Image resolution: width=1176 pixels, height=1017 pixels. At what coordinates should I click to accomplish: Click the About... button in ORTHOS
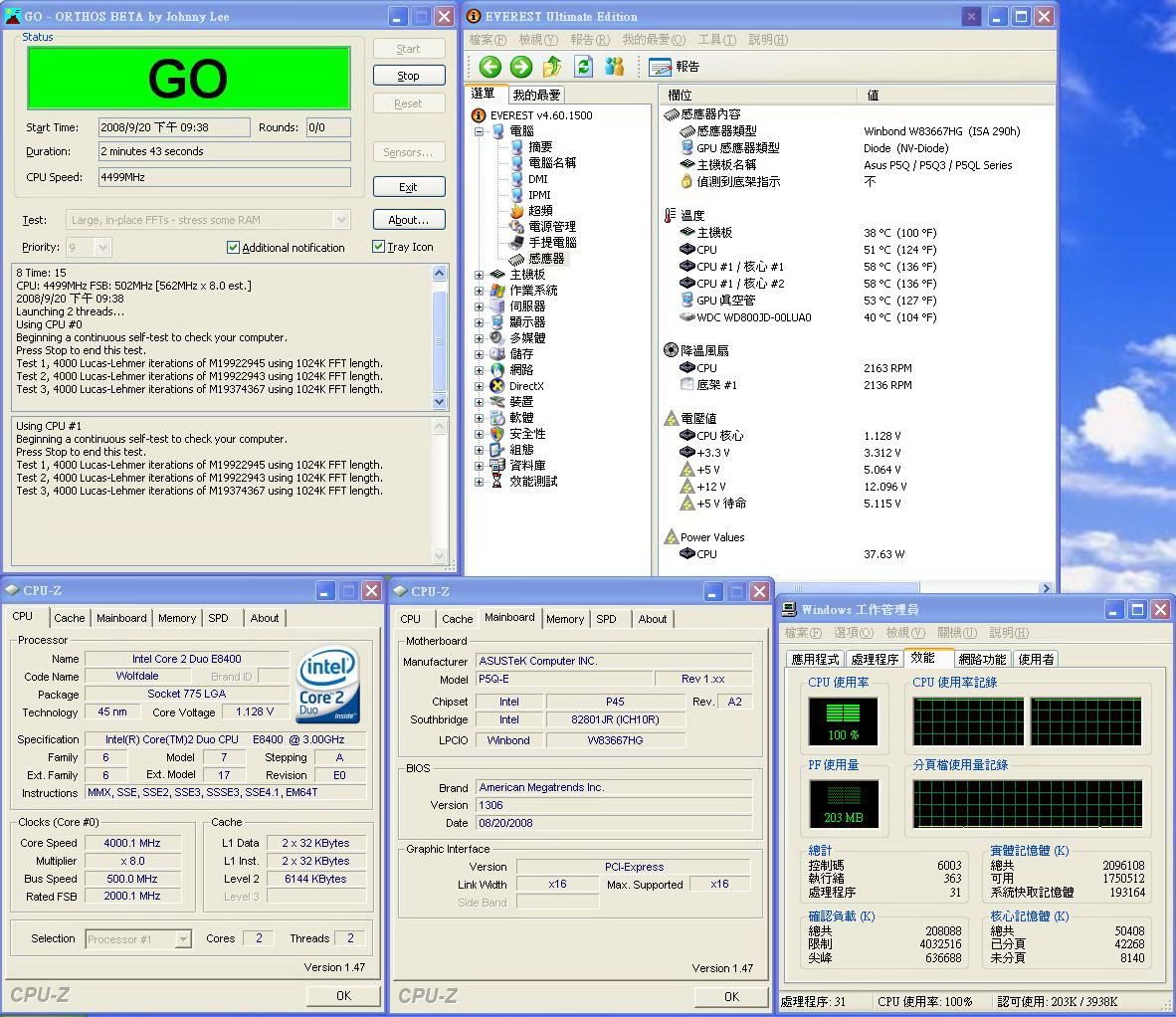409,220
